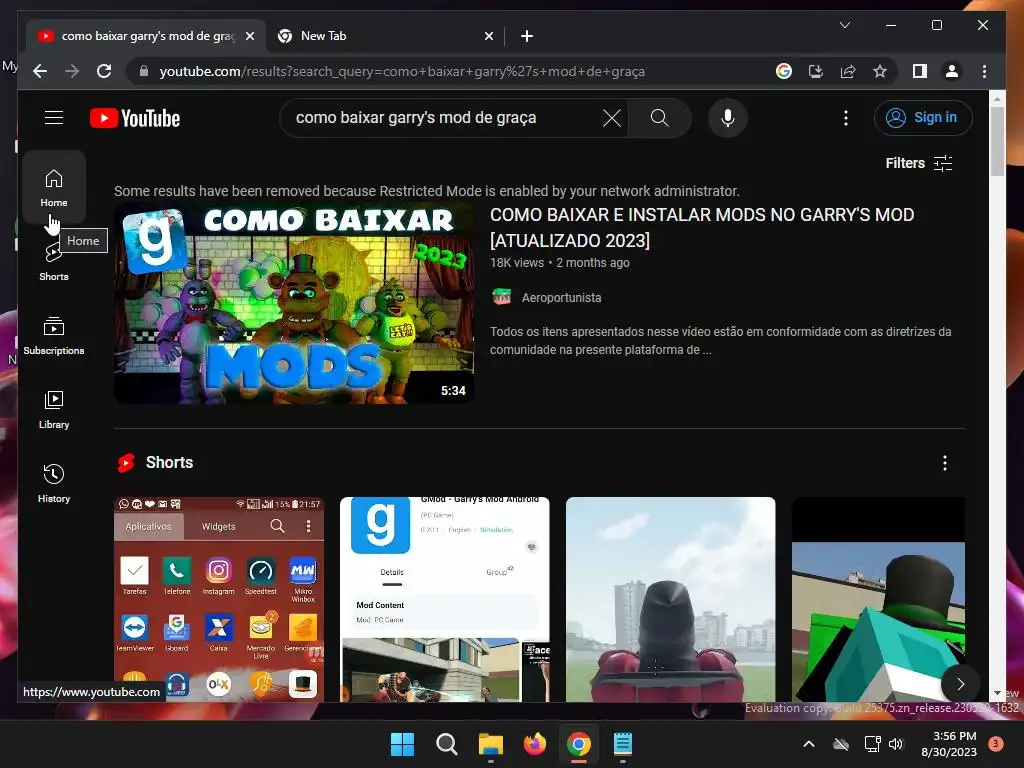
Task: Open Notepad from the taskbar
Action: tap(623, 744)
